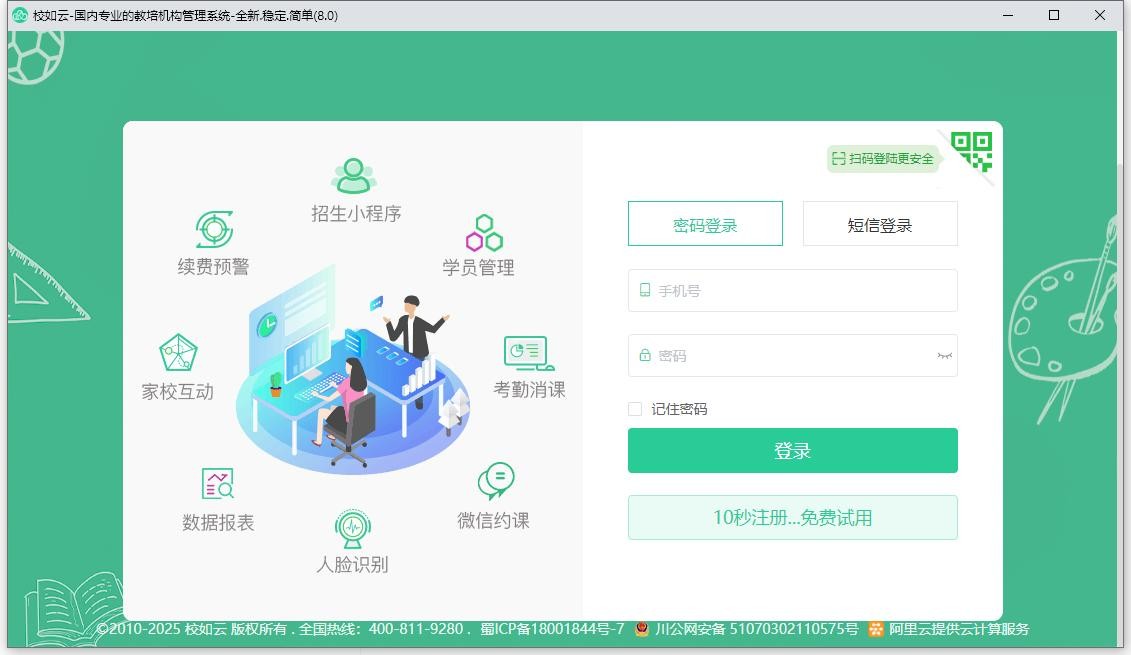Click the 阿里云 logo icon in footer
1131x655 pixels.
coord(876,629)
